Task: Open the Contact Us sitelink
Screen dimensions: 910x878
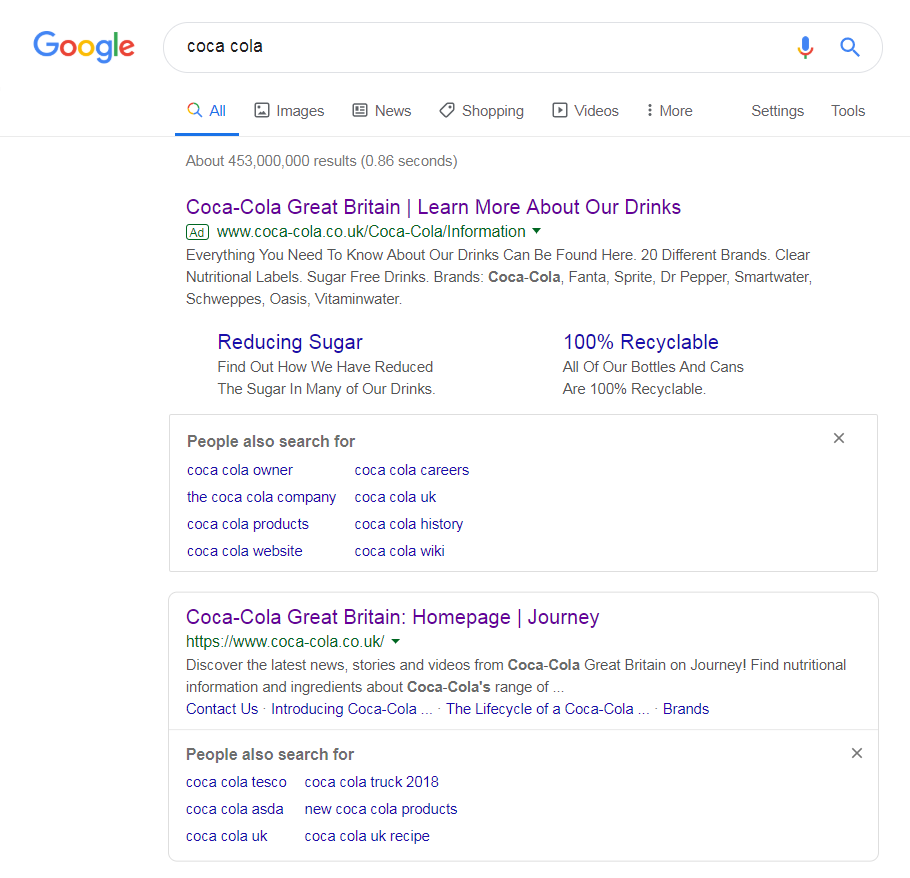Action: [222, 709]
